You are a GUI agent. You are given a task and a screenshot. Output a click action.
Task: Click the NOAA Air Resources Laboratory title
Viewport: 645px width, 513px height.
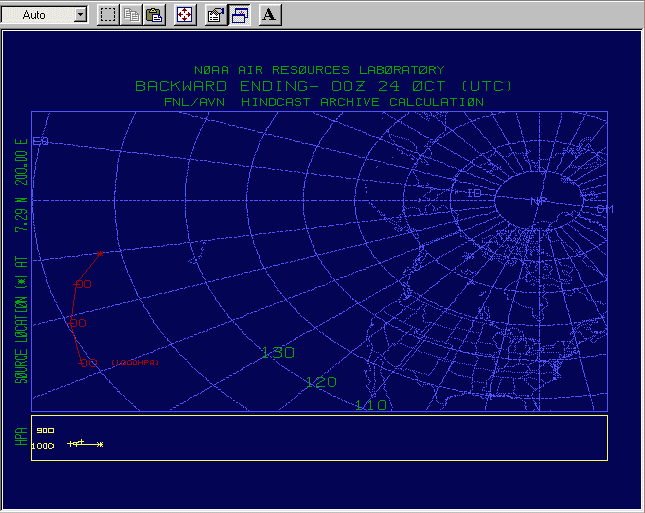click(x=319, y=70)
